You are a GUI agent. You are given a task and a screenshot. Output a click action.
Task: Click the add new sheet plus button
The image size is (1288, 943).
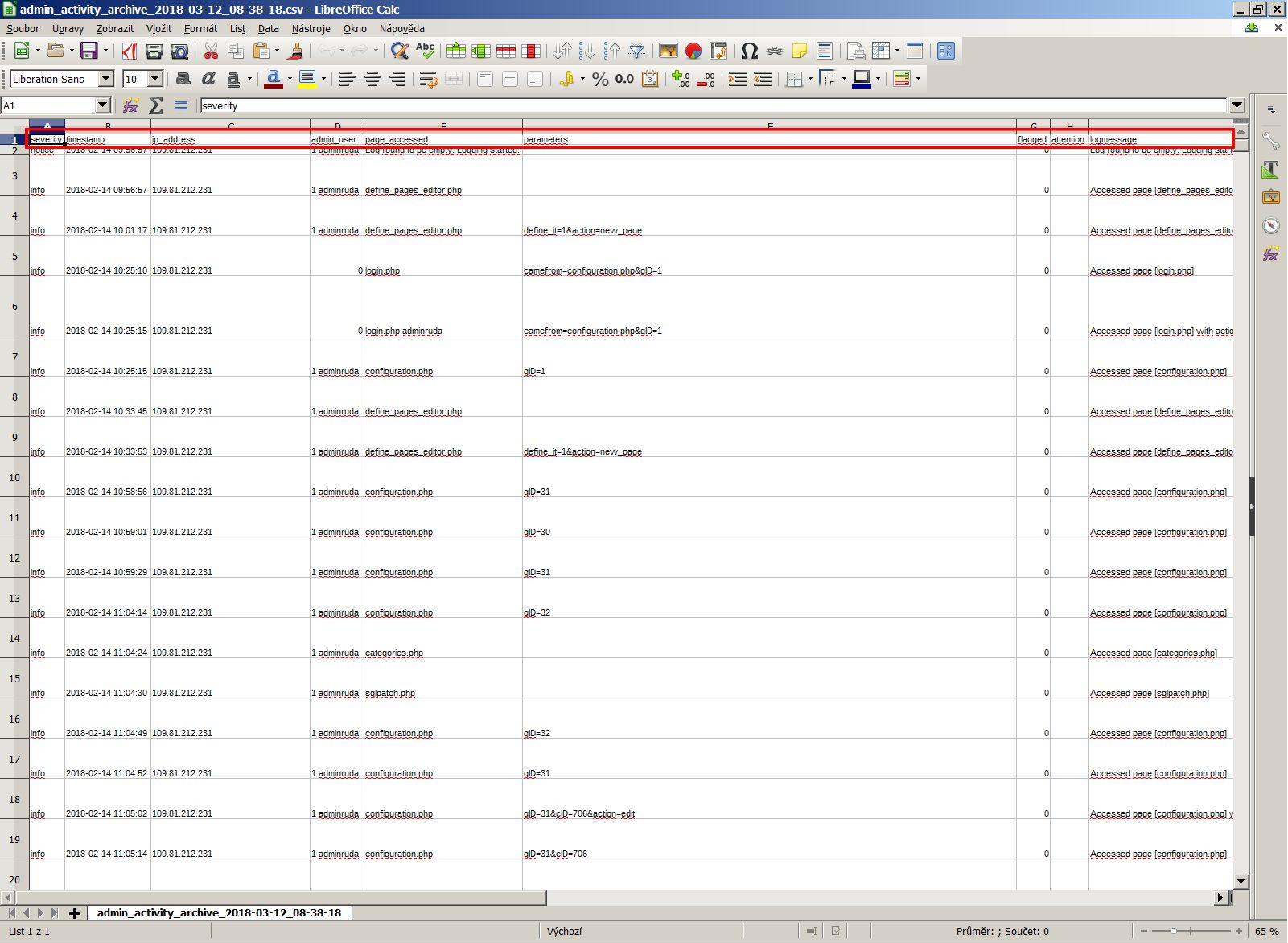pos(75,912)
